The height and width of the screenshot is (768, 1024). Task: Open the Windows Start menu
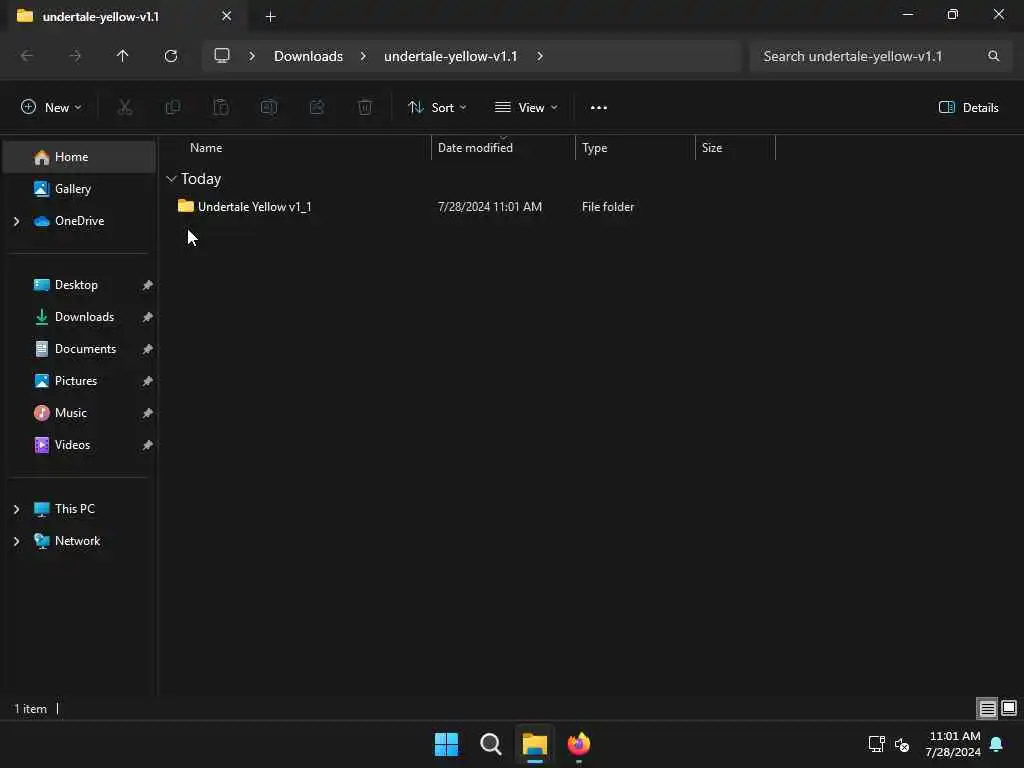pyautogui.click(x=447, y=744)
